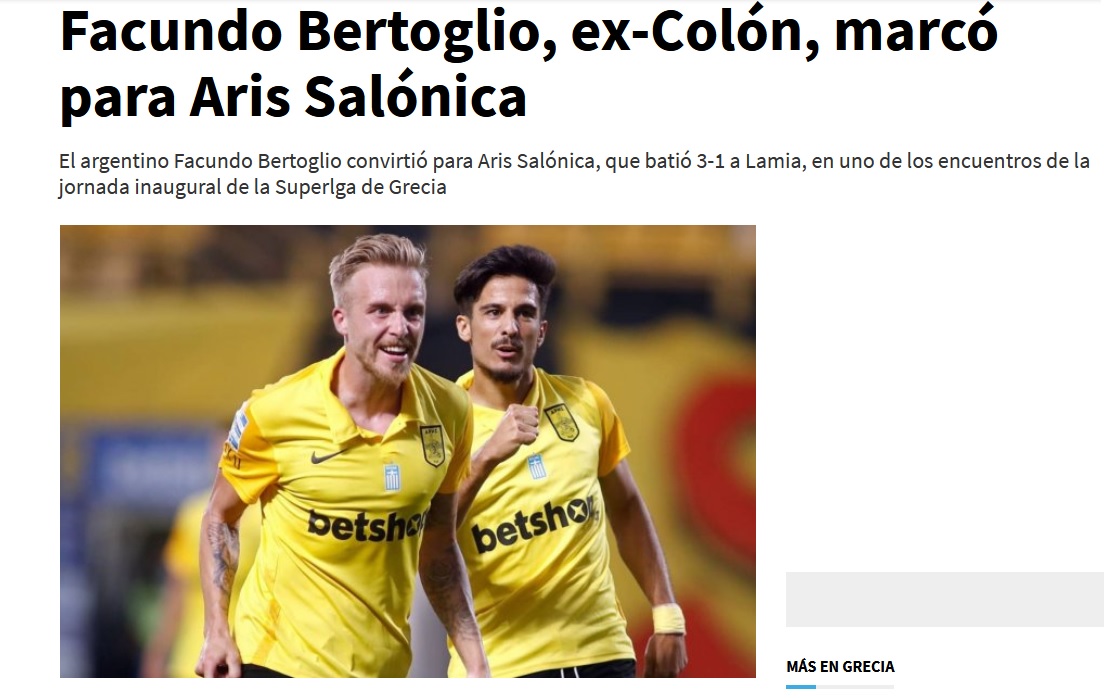Screen dimensions: 1104x698
Task: Click the Nike swoosh on the left jersey
Action: pos(328,456)
